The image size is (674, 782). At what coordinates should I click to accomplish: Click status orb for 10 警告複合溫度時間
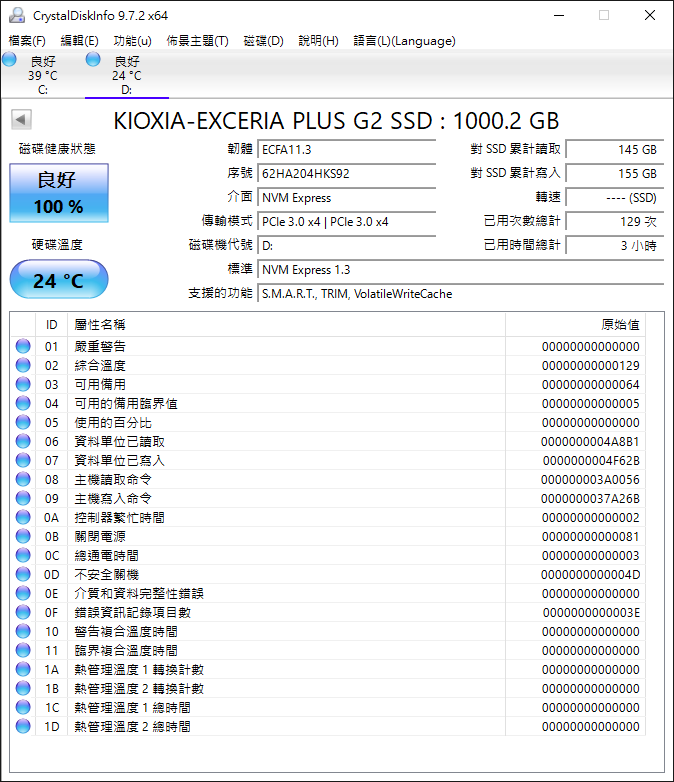pyautogui.click(x=23, y=631)
